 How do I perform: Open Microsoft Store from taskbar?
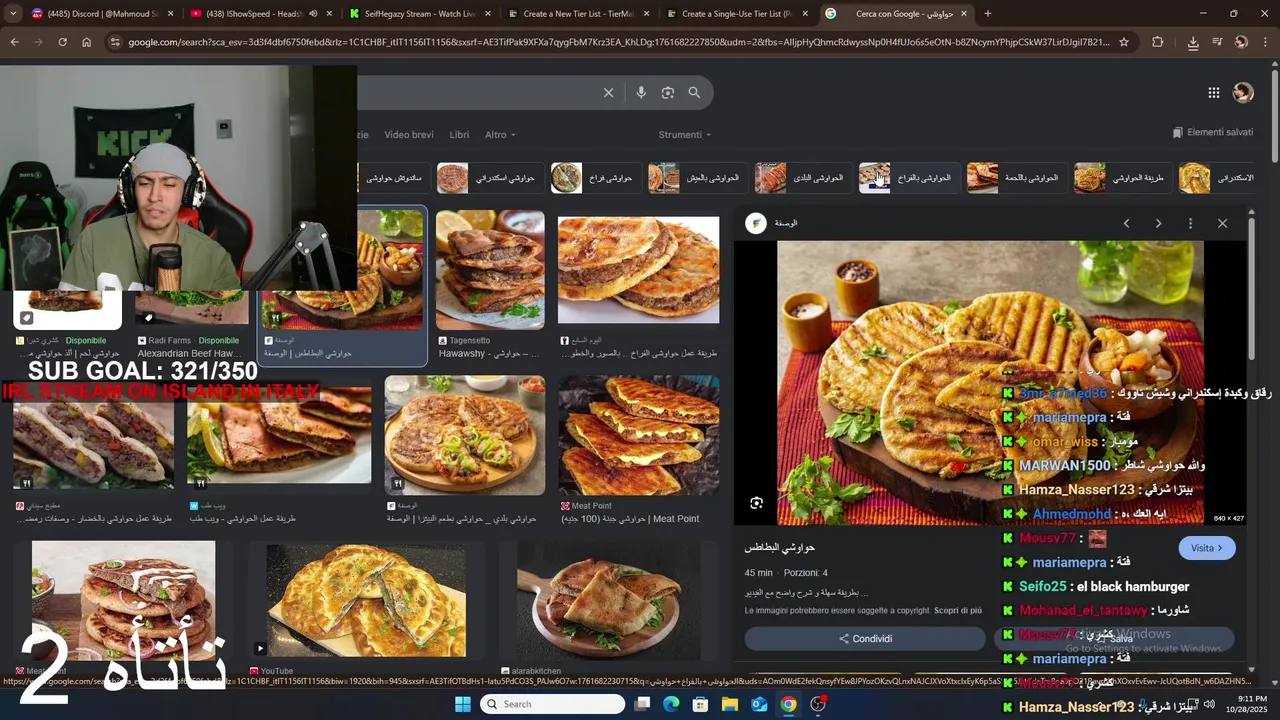[701, 704]
